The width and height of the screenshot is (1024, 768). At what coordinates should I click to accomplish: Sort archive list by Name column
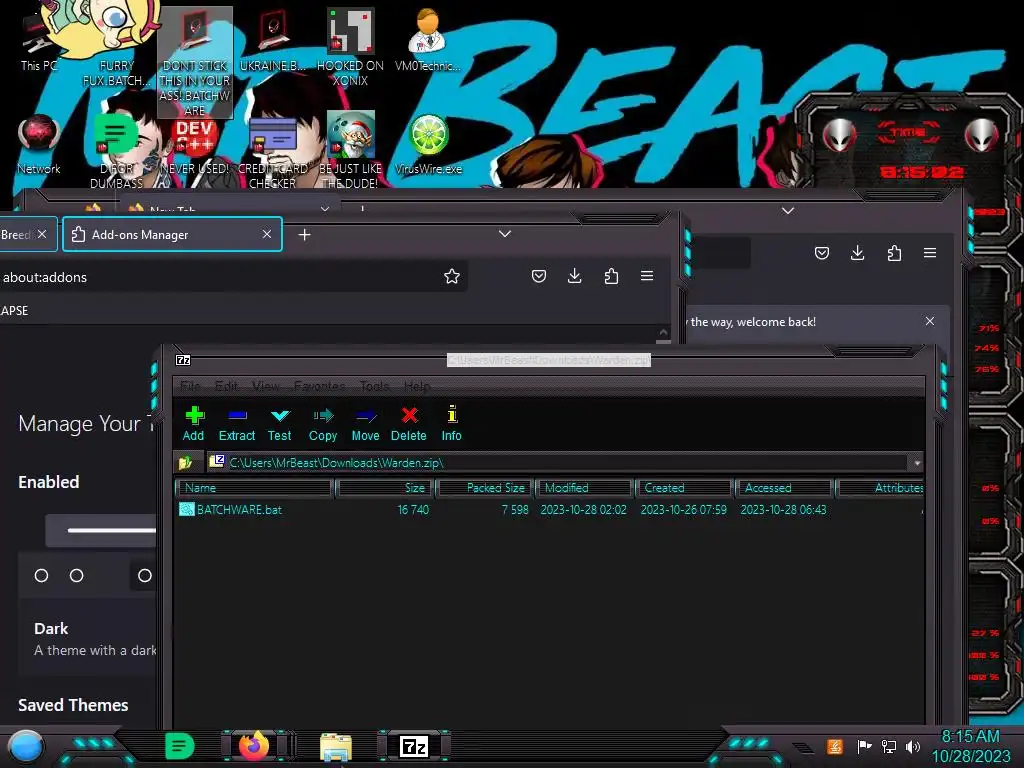[255, 488]
